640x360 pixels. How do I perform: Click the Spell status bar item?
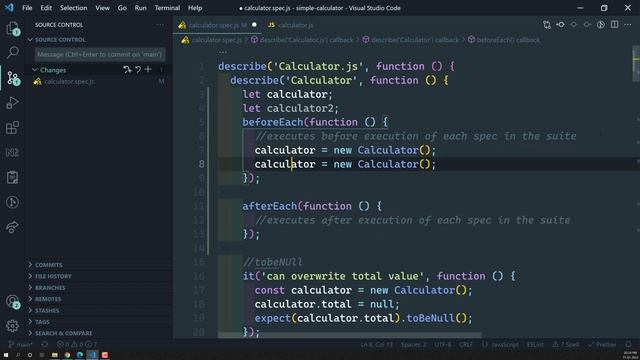[x=565, y=344]
